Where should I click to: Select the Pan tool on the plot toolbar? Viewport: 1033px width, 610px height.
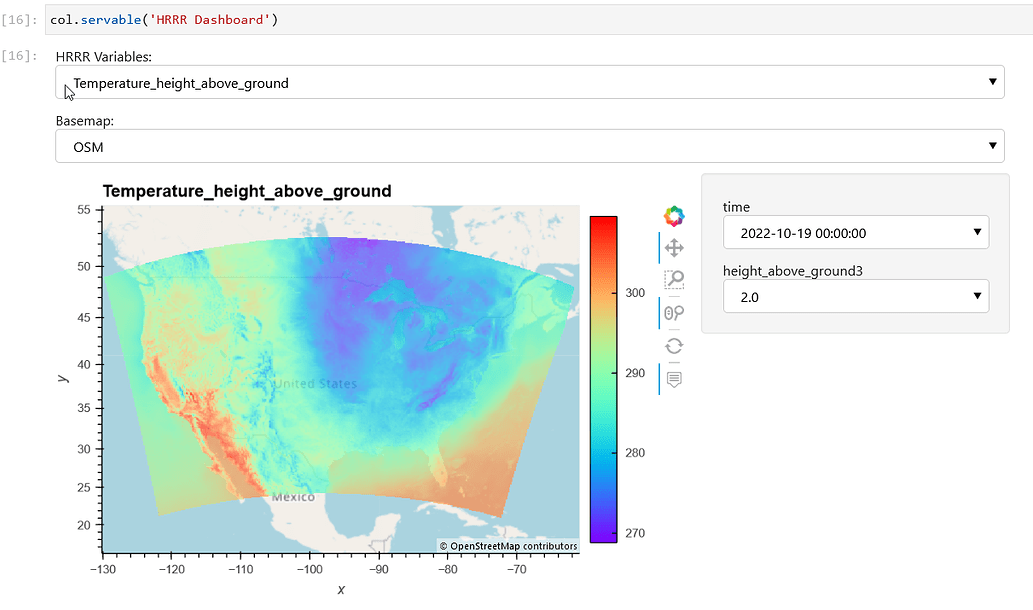674,246
